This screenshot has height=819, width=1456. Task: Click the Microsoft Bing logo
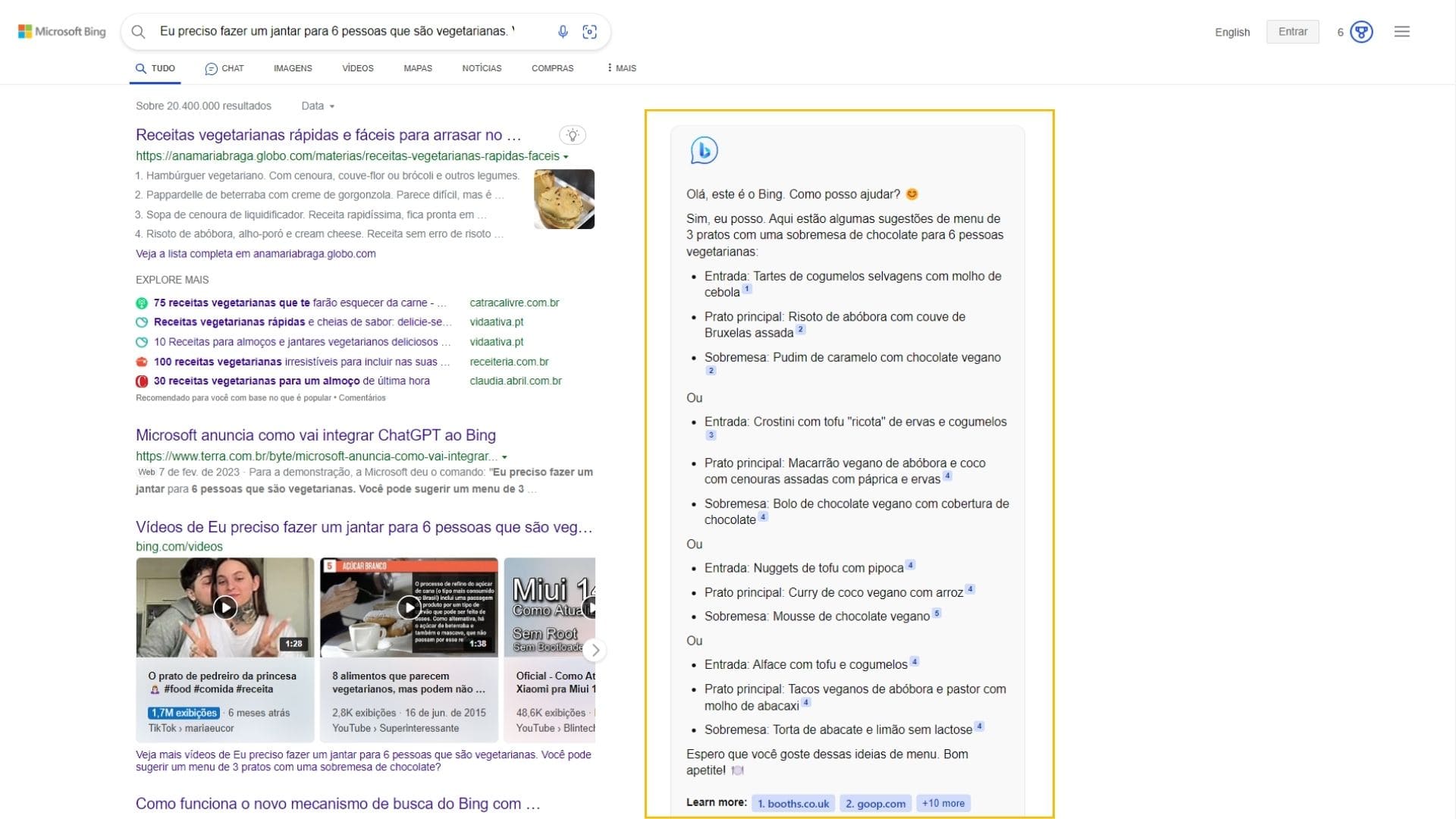coord(62,31)
